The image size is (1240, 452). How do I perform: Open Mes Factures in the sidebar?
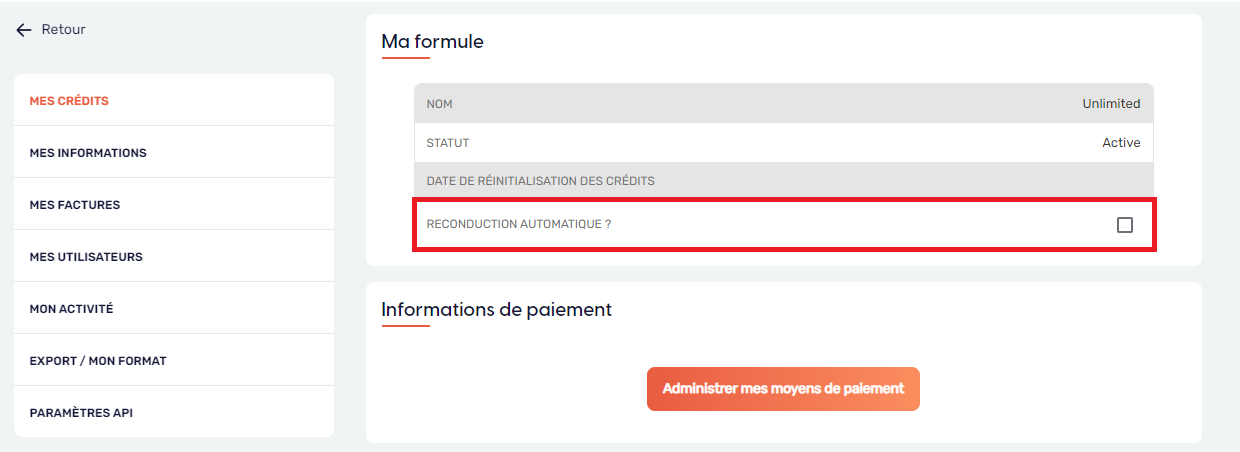coord(75,205)
